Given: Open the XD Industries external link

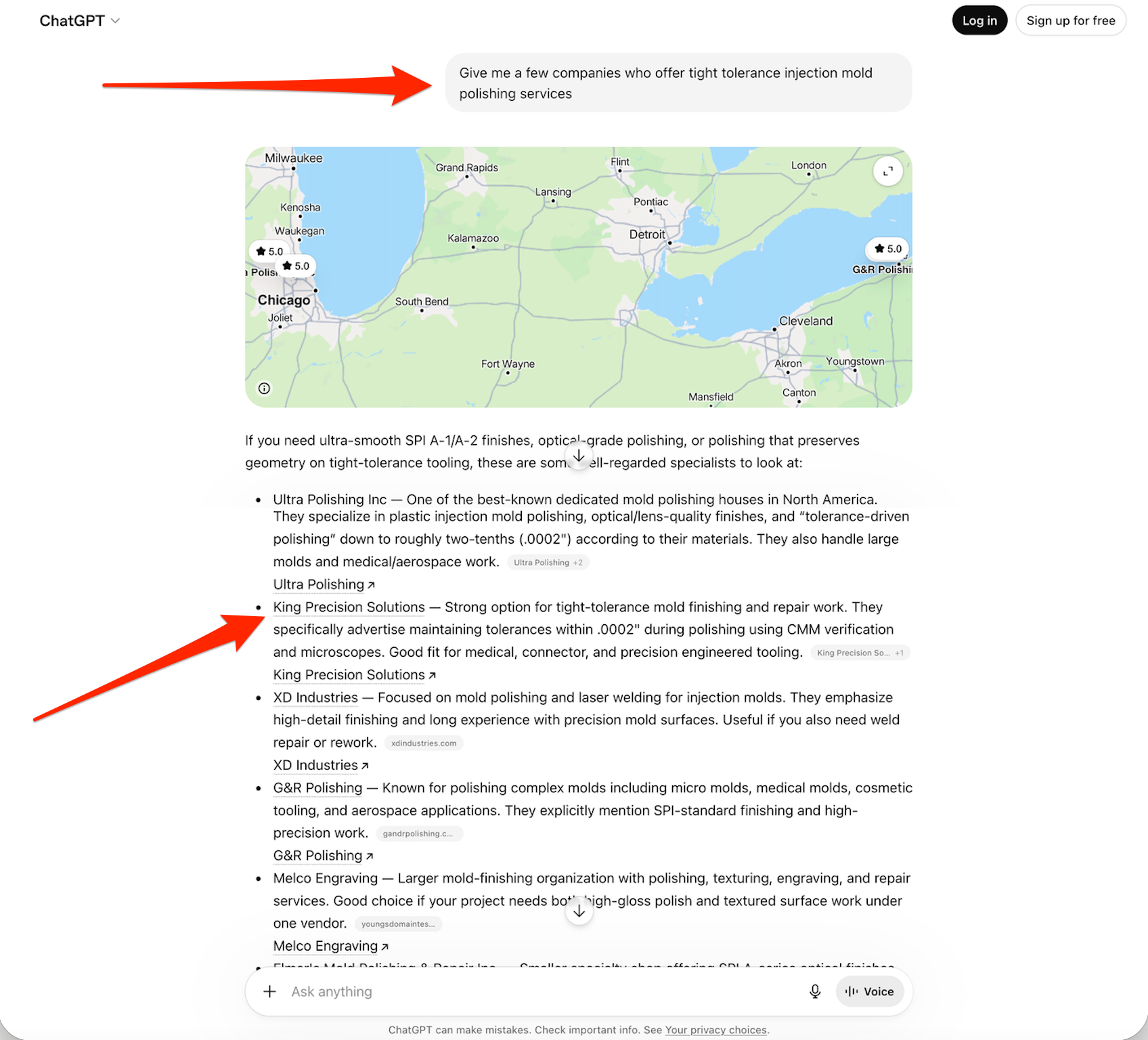Looking at the screenshot, I should coord(320,765).
